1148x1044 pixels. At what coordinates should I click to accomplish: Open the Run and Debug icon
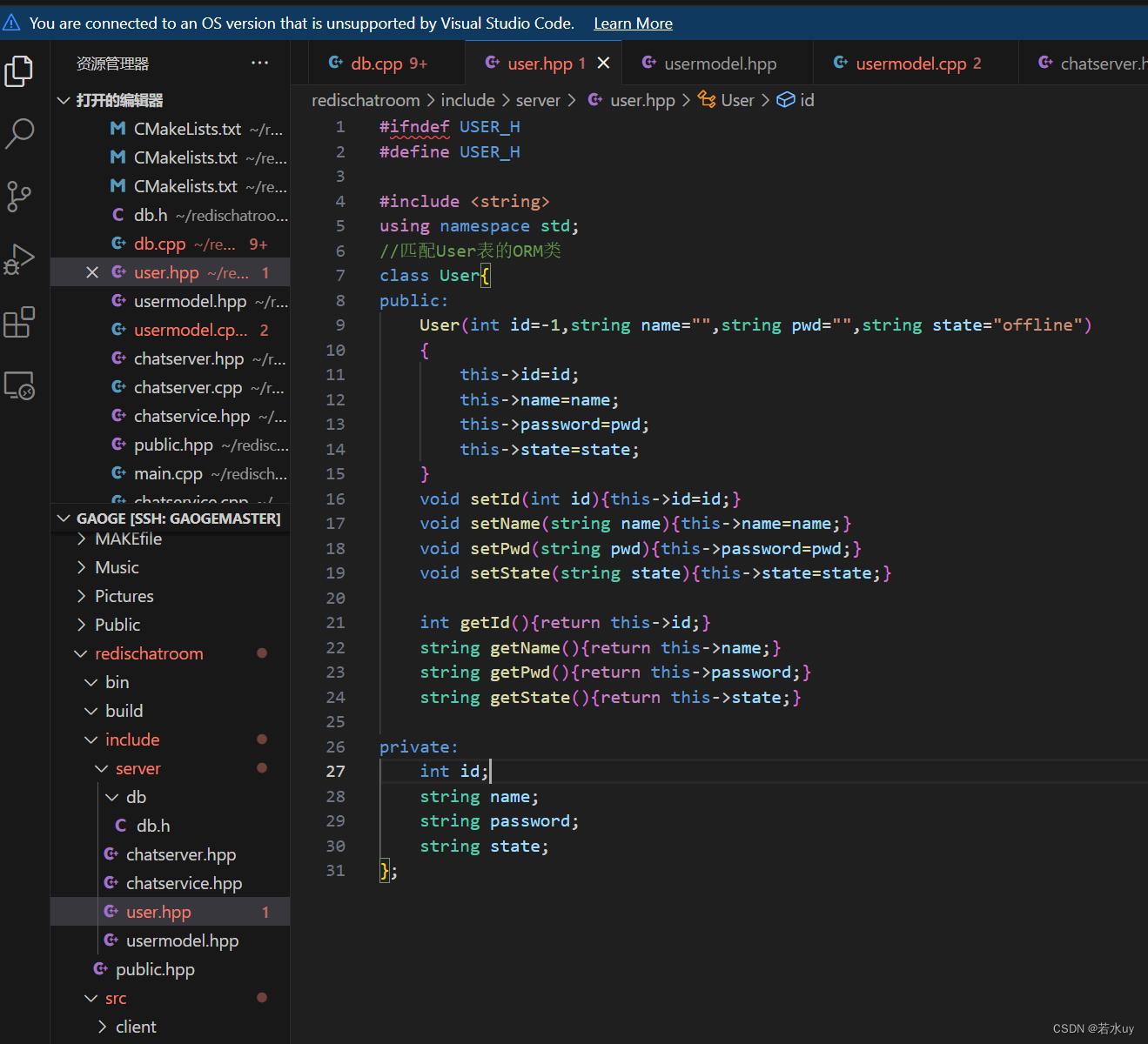[19, 259]
